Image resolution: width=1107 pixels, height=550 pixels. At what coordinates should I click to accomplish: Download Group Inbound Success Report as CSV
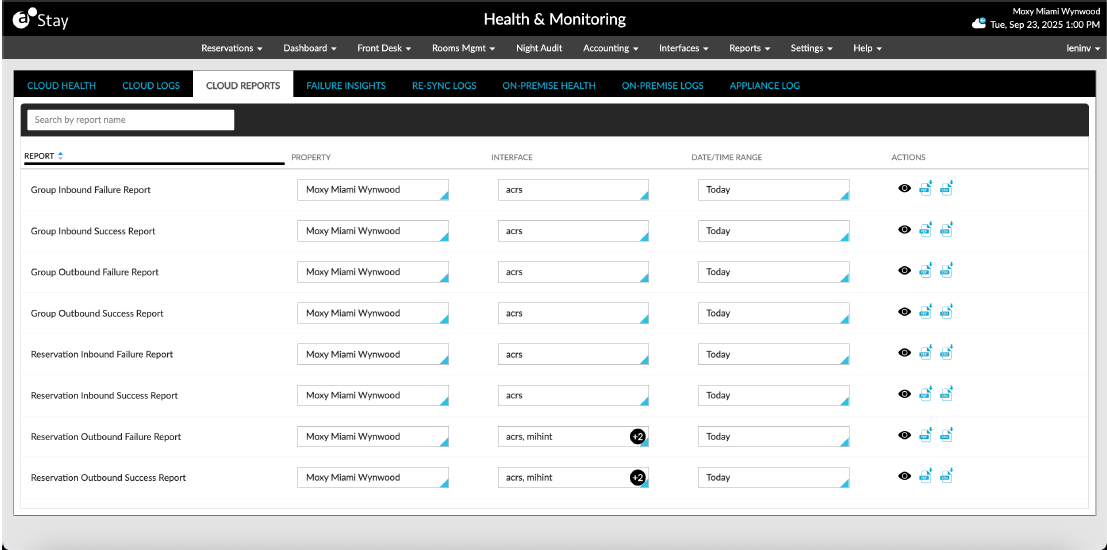pyautogui.click(x=947, y=229)
